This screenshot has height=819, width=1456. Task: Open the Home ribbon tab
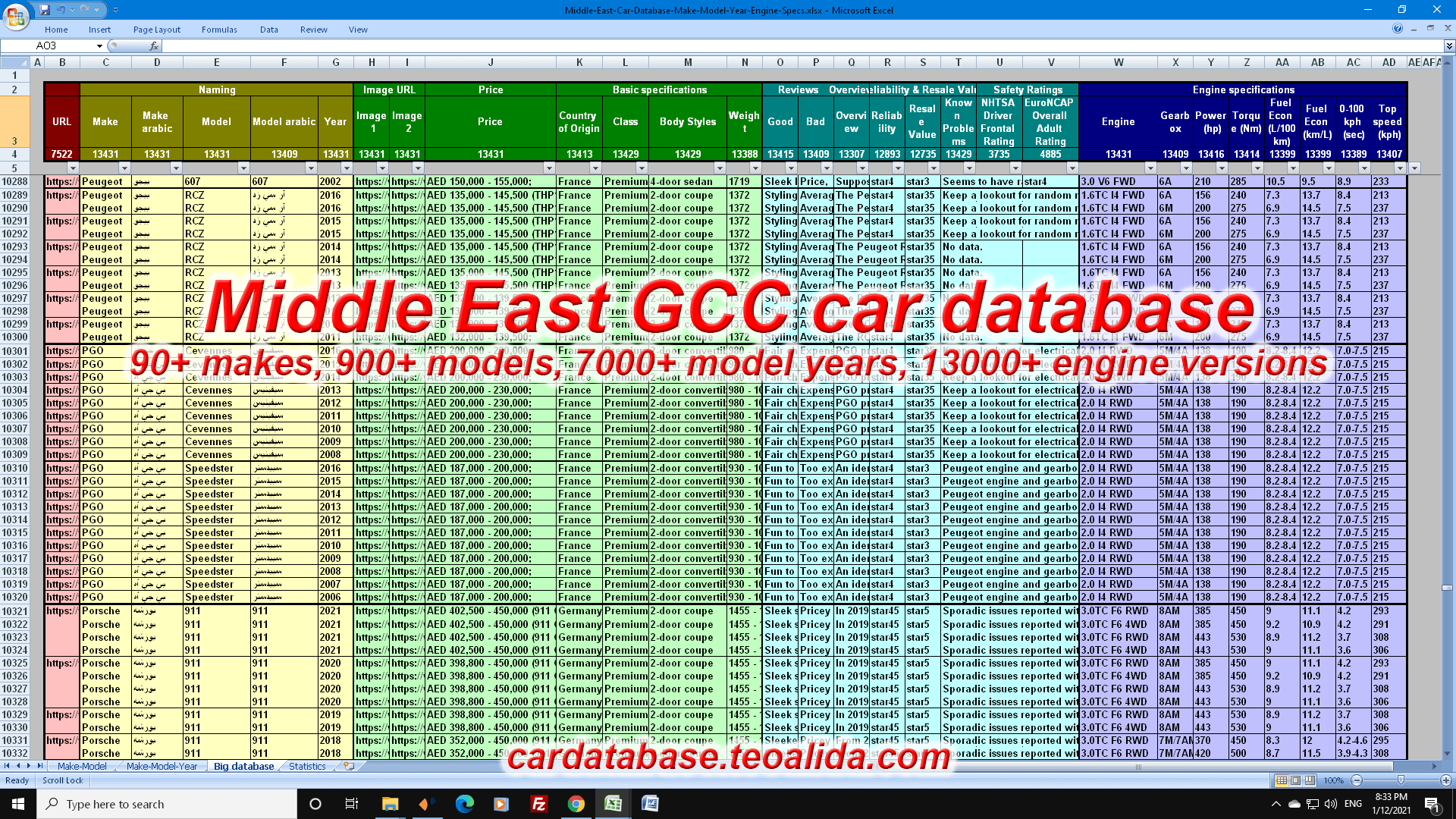(x=56, y=30)
